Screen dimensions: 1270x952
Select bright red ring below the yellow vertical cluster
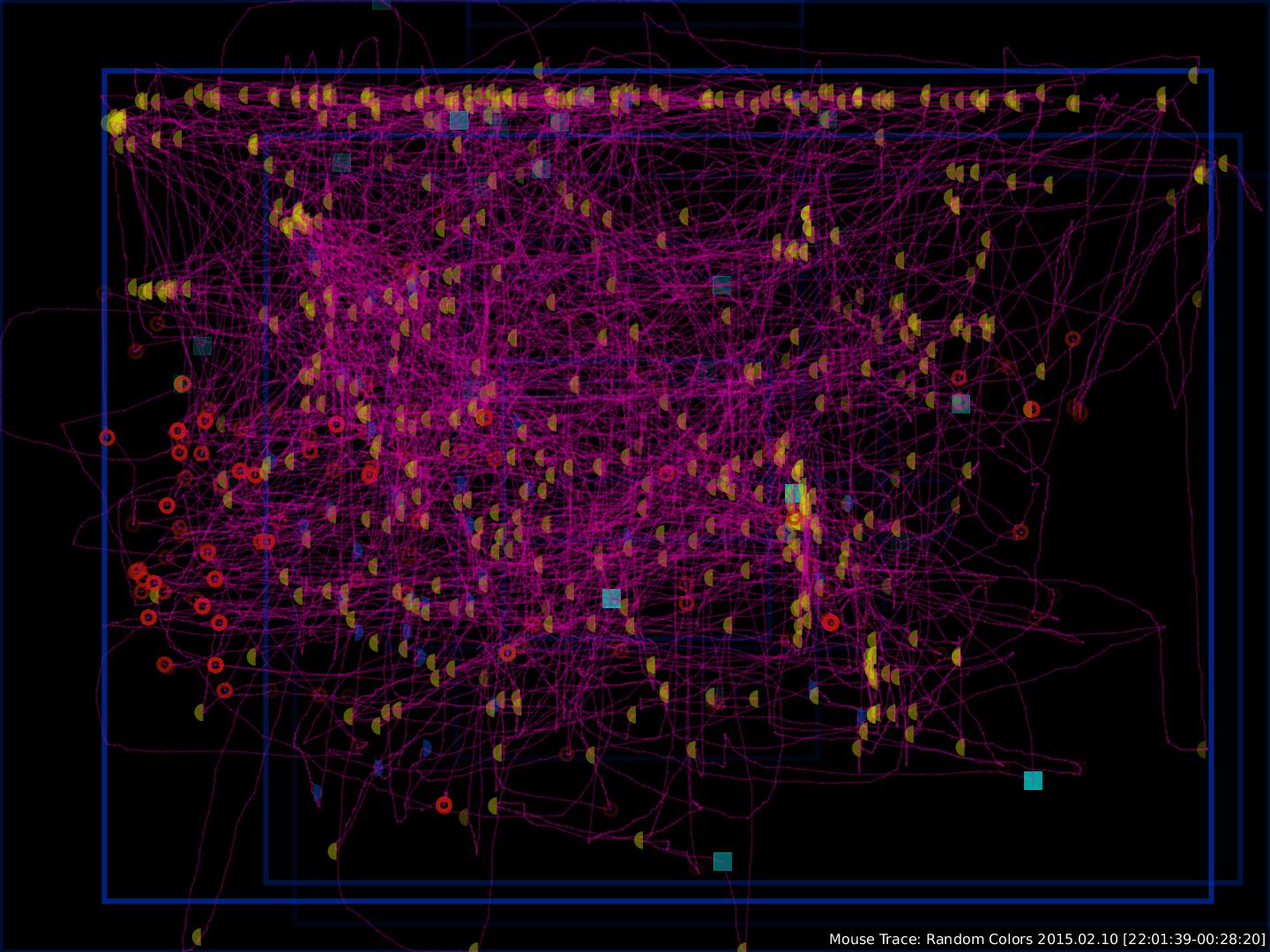pyautogui.click(x=830, y=622)
